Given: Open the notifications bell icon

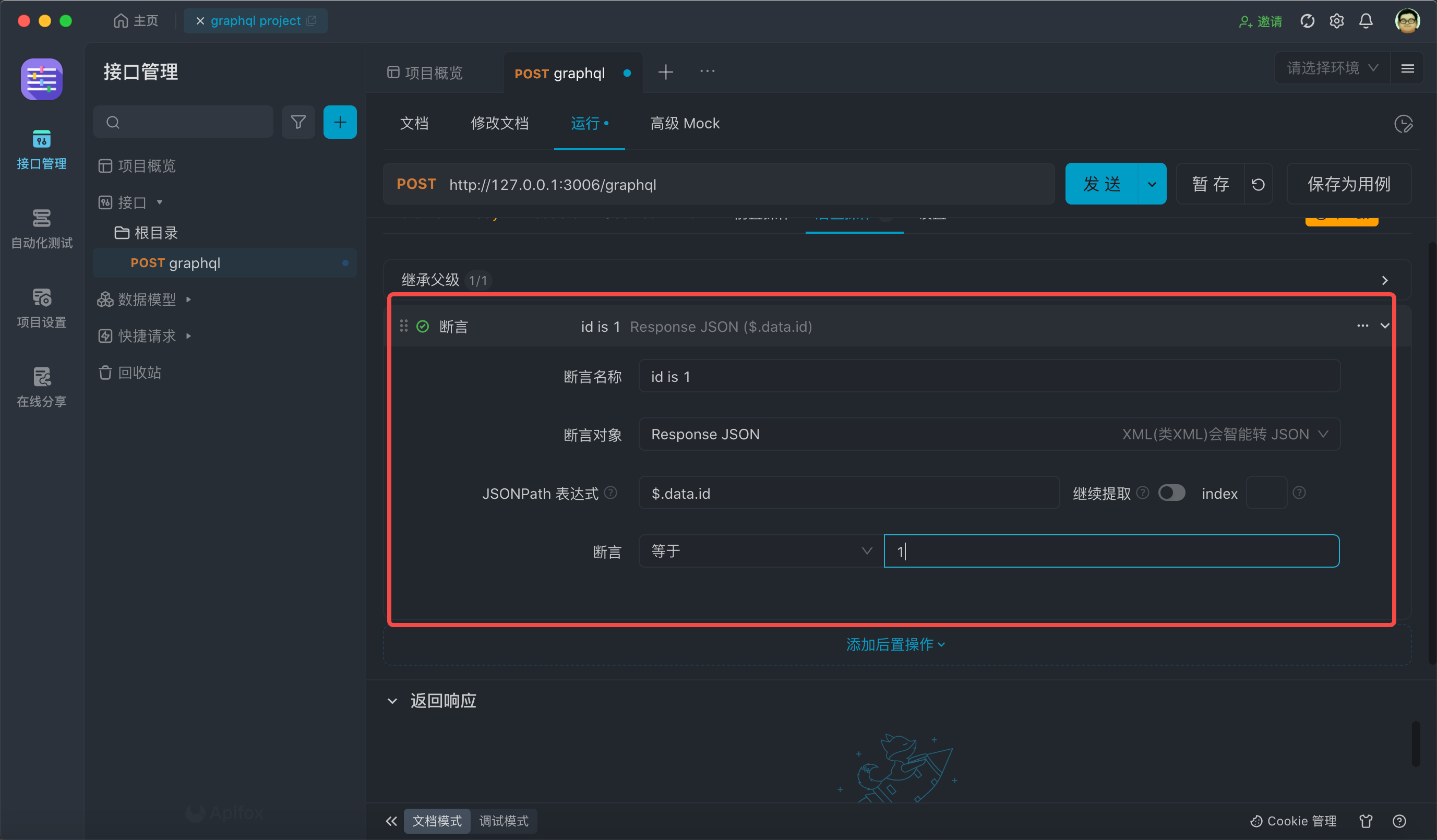Looking at the screenshot, I should pyautogui.click(x=1366, y=21).
